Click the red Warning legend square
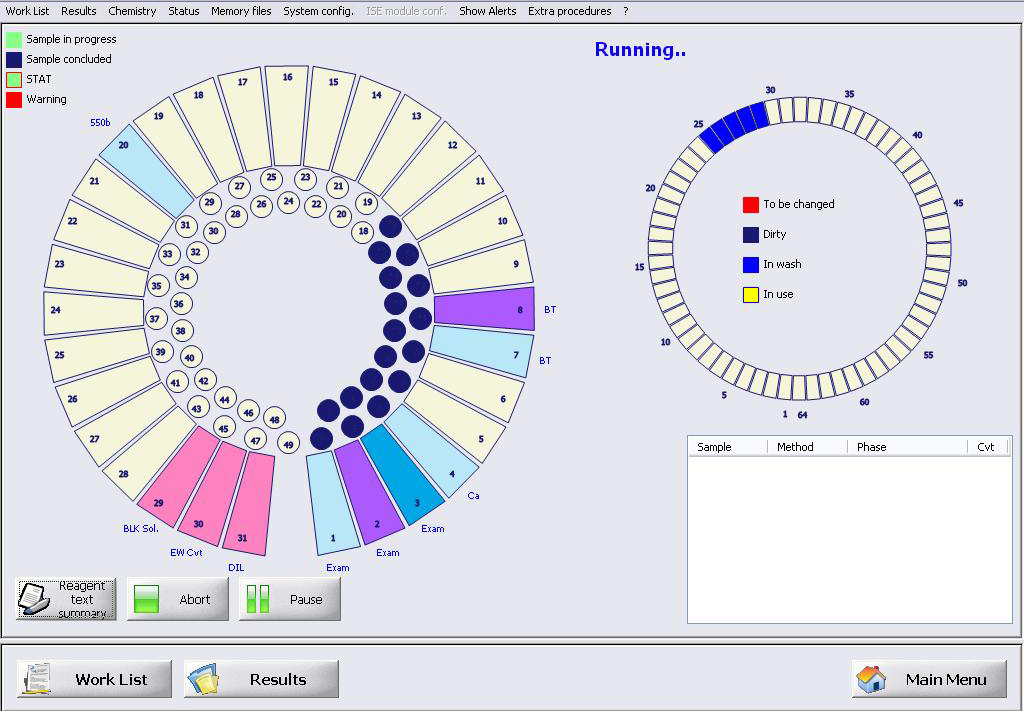Screen dimensions: 1024x711 [x=14, y=100]
